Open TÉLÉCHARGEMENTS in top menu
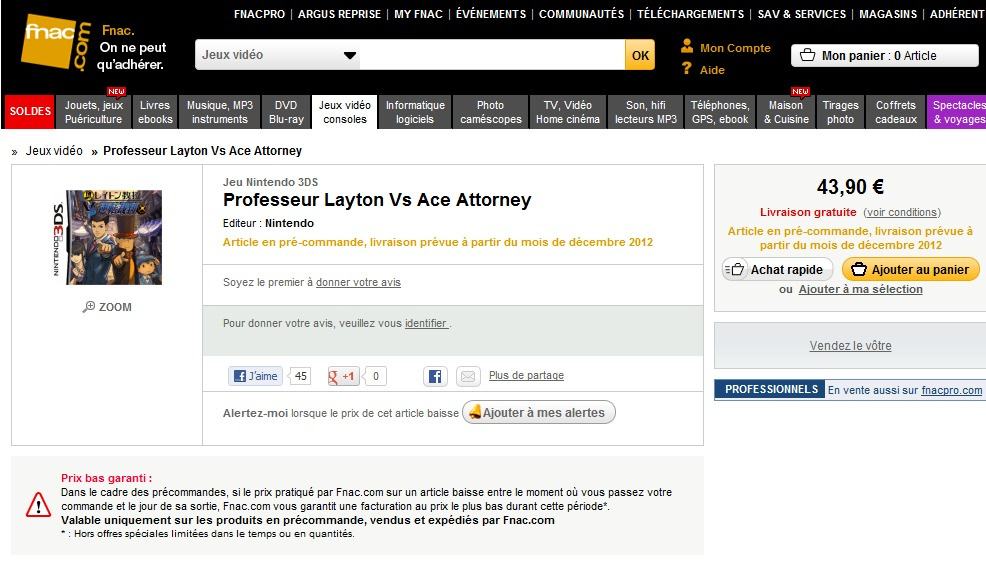 [690, 14]
